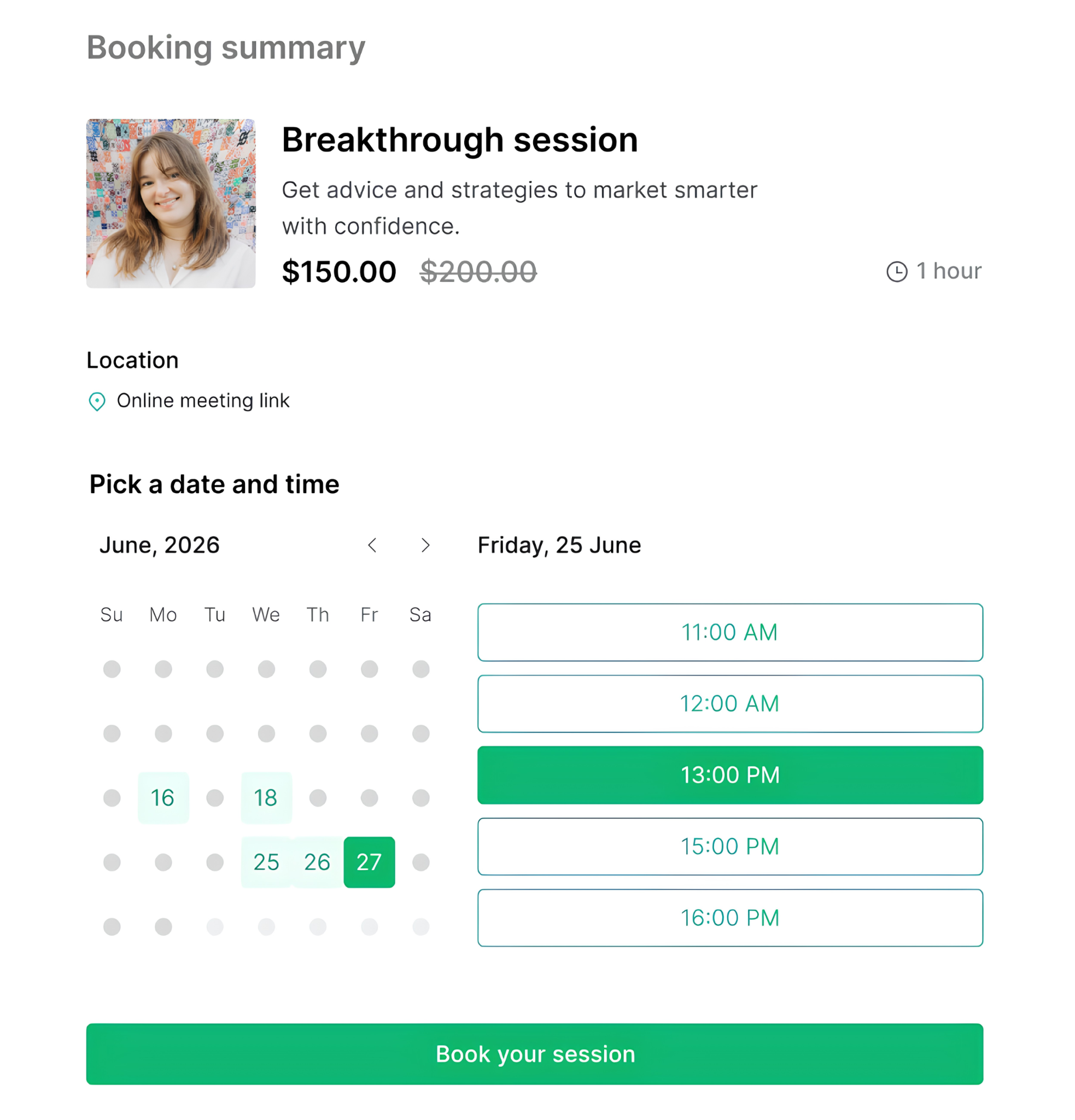
Task: Choose the 13:00 PM time slot
Action: tap(731, 775)
